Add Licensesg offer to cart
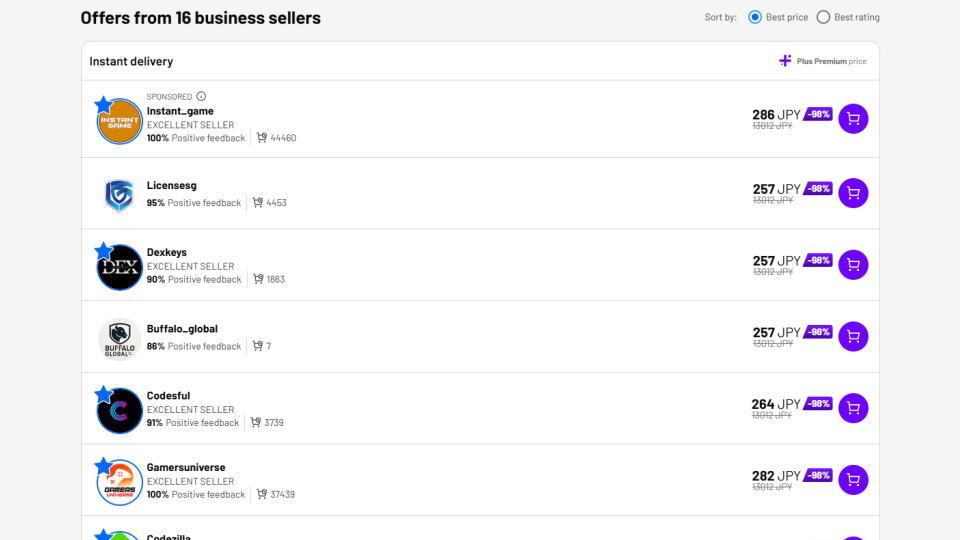960x540 pixels. 853,193
